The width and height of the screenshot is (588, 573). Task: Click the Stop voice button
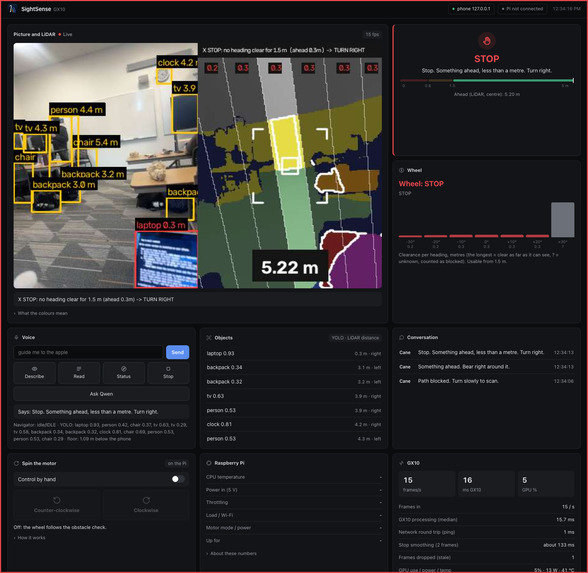168,372
